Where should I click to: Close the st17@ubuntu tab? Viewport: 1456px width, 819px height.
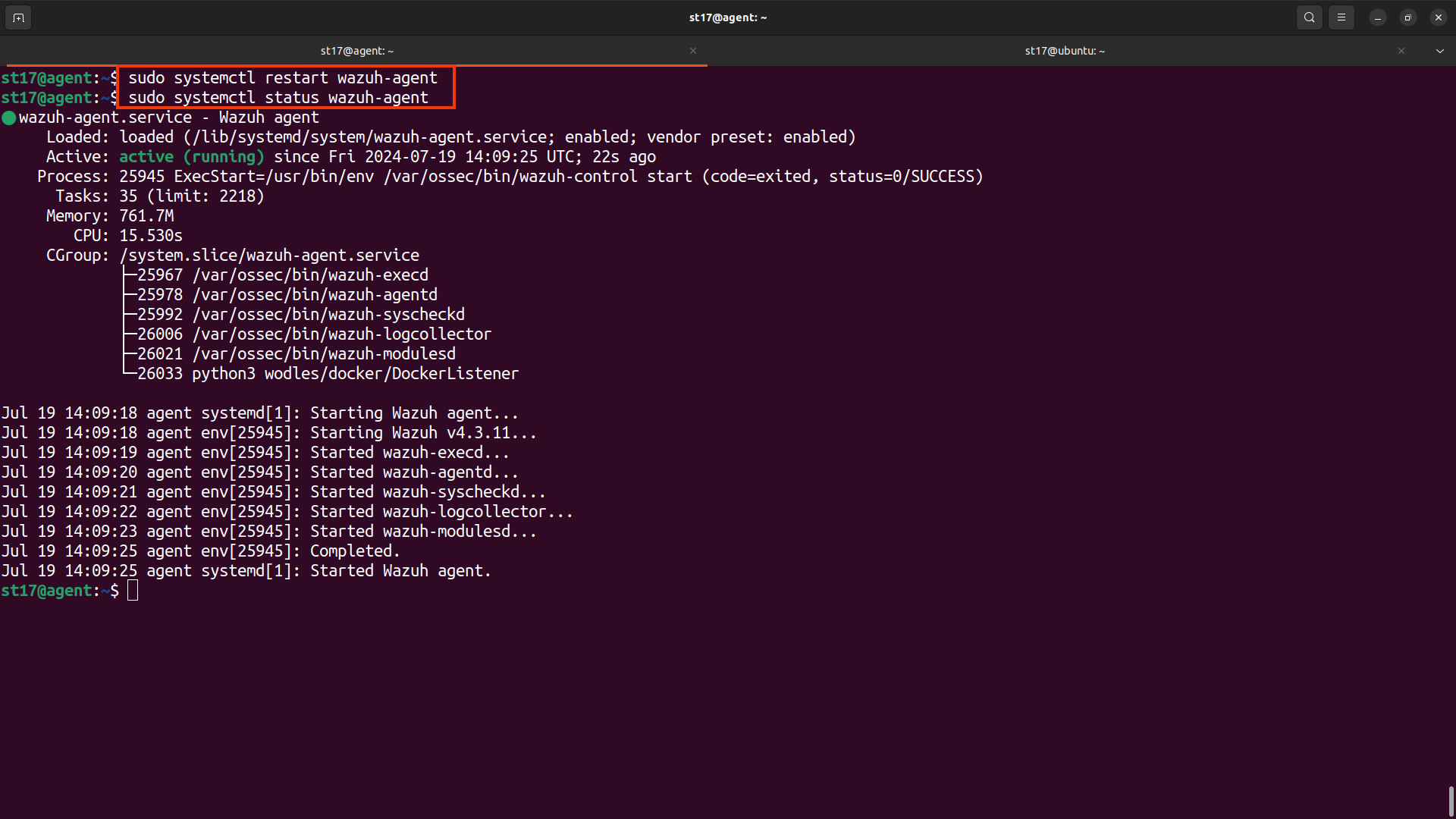1401,51
